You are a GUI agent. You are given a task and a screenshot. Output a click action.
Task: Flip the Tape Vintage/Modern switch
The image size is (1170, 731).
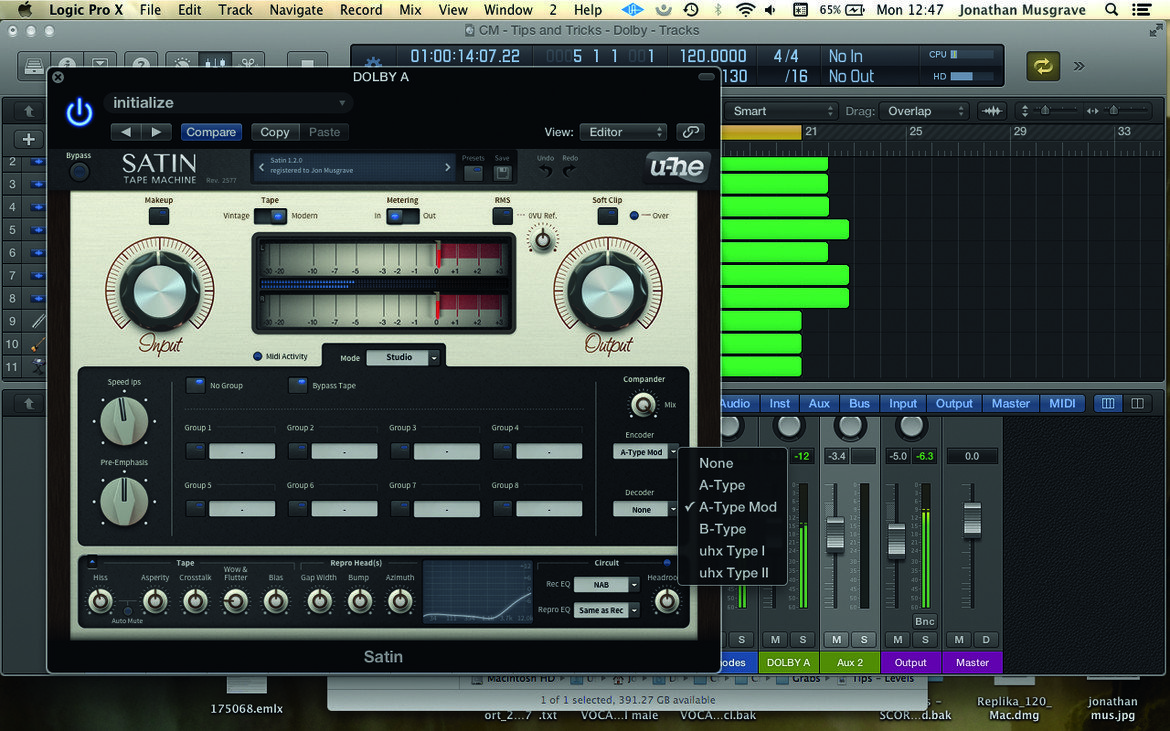pyautogui.click(x=270, y=216)
